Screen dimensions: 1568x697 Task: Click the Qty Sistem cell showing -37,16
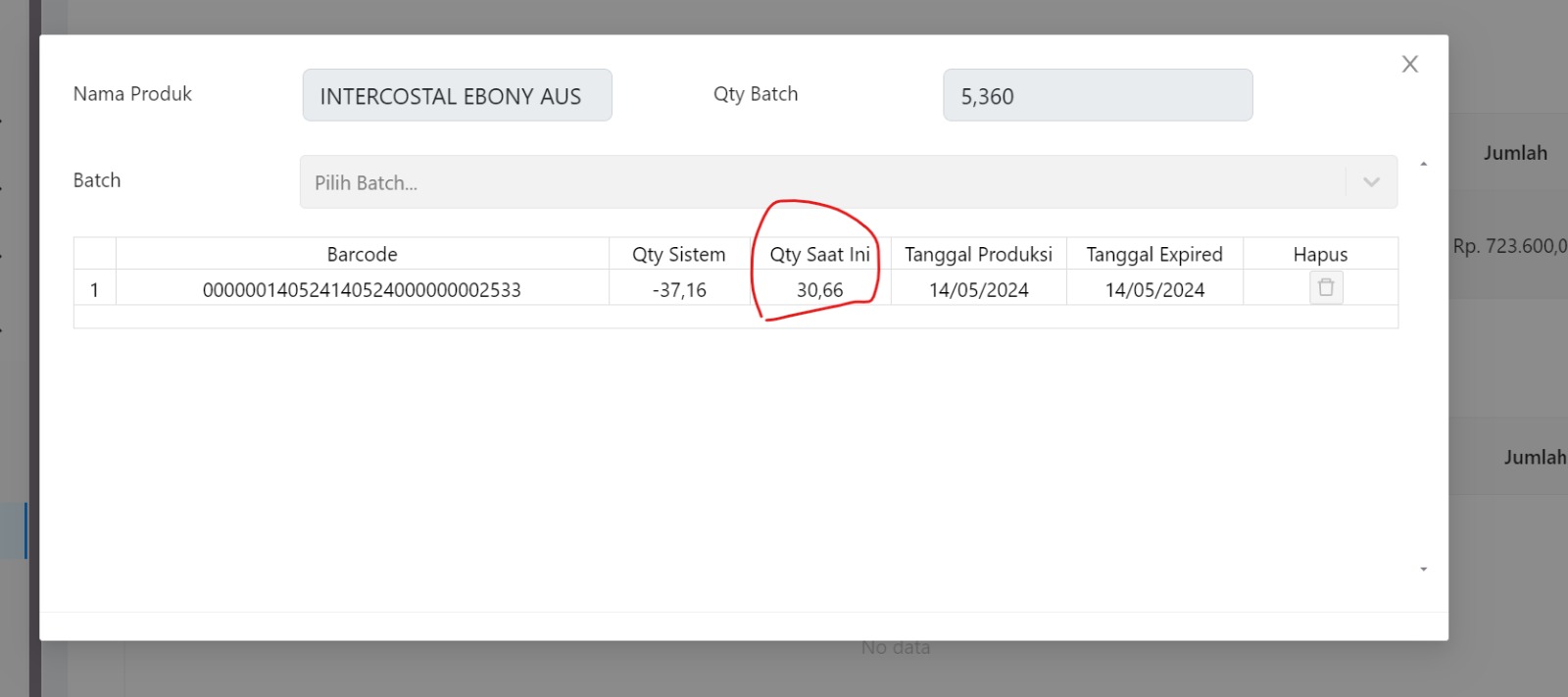[678, 290]
